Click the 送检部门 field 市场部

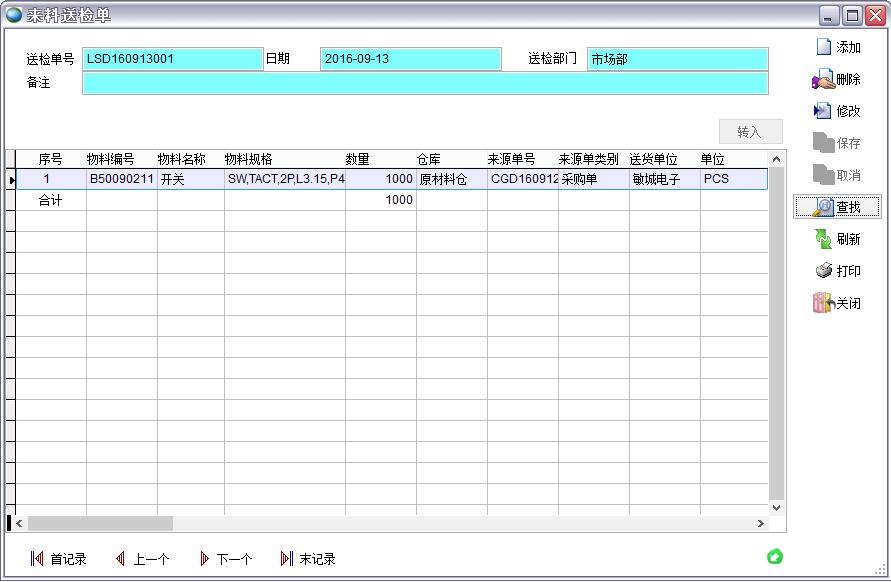tap(677, 59)
